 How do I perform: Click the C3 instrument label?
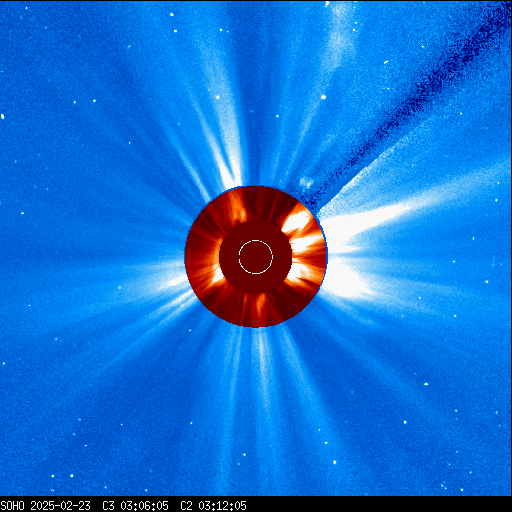108,506
